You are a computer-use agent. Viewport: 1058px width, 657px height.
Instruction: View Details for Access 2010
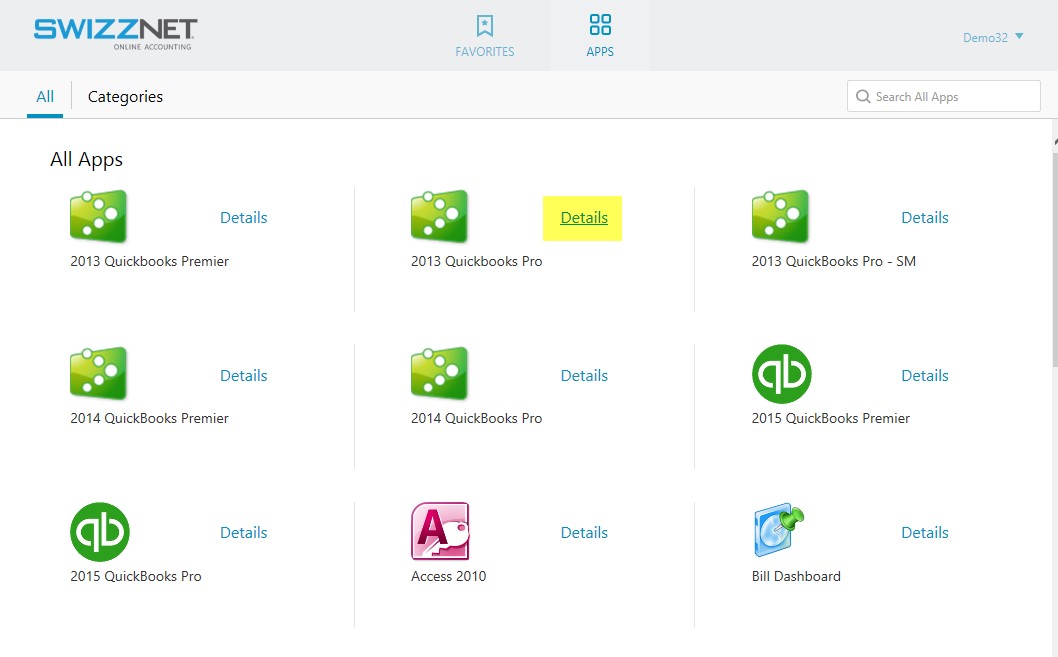click(x=584, y=533)
